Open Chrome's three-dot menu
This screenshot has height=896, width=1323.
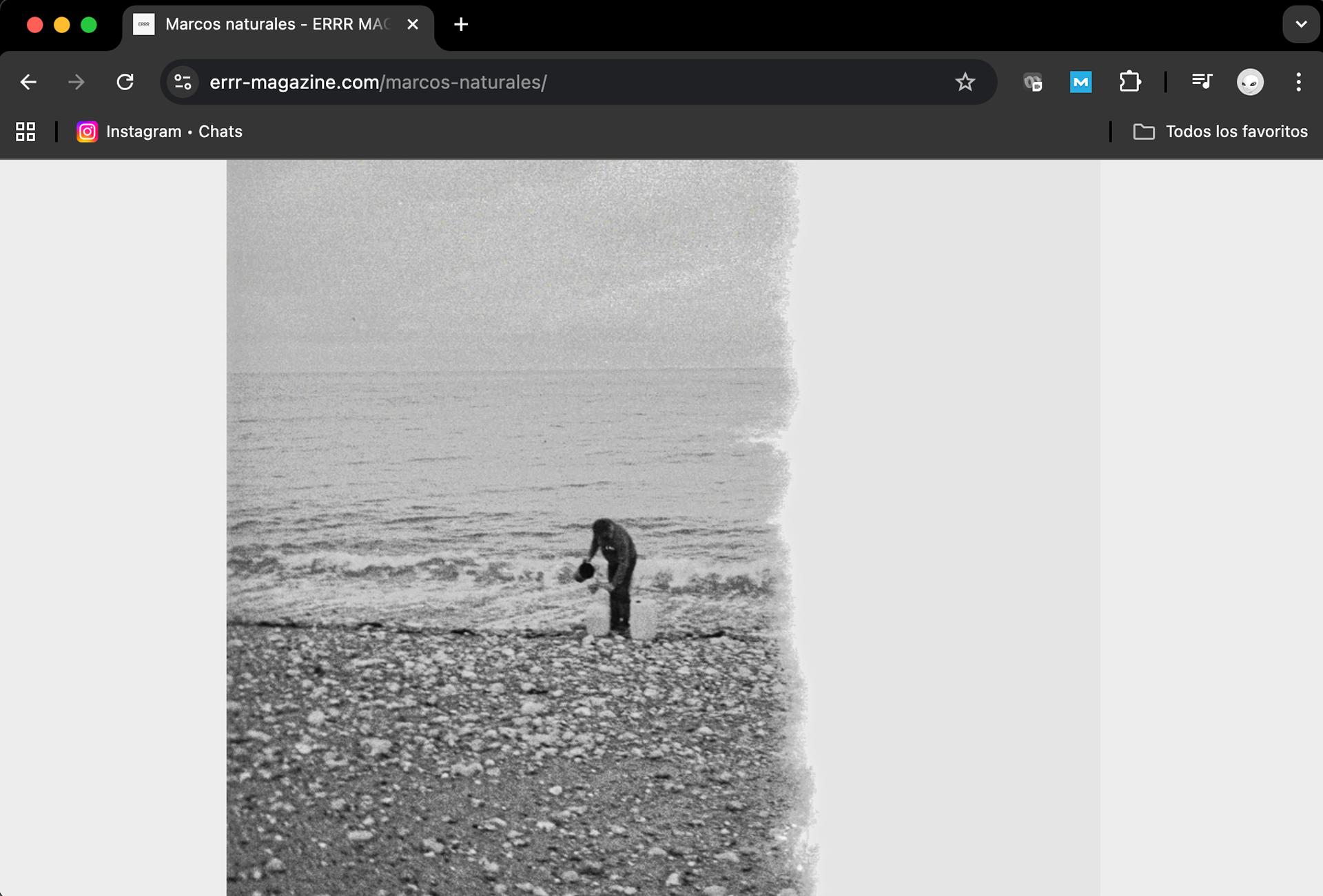pos(1298,82)
